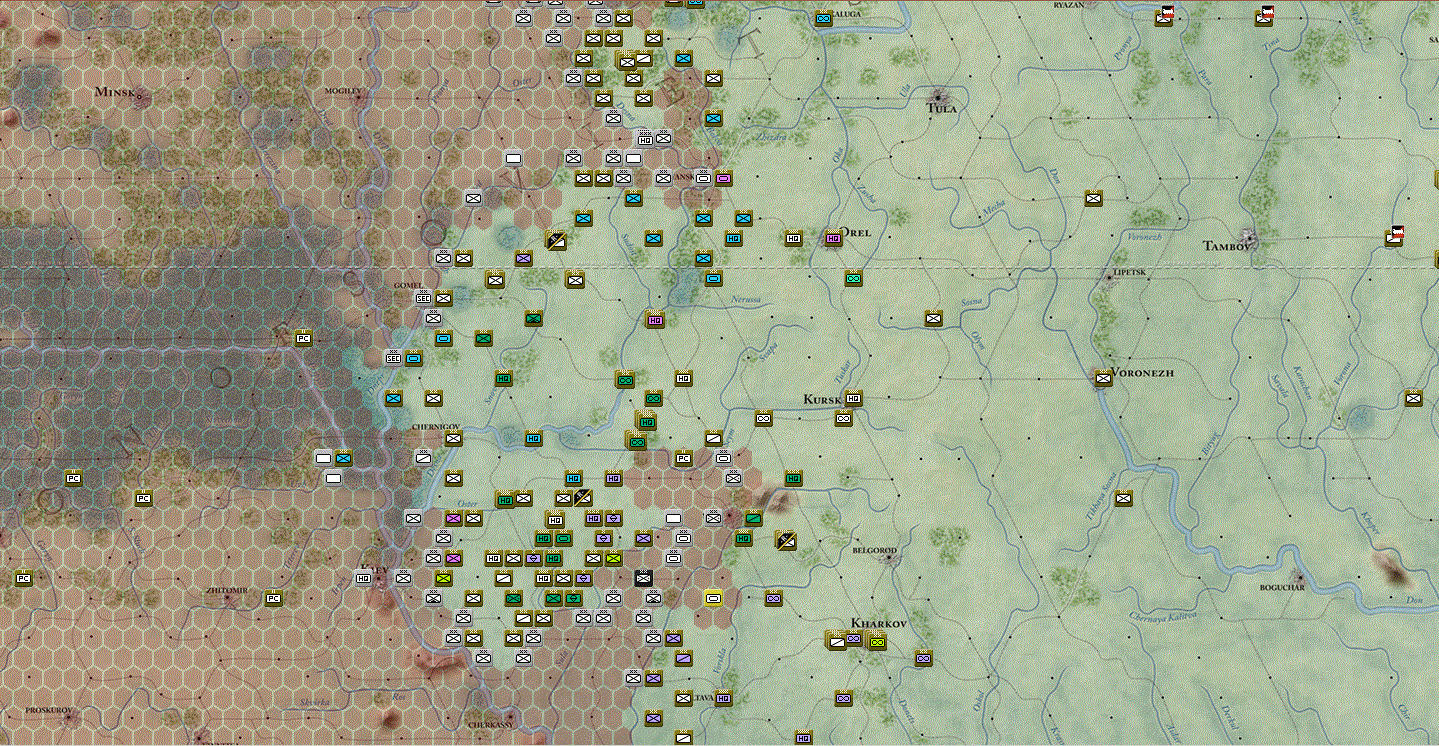The image size is (1439, 746).
Task: Click the Cherkassy town label
Action: click(x=491, y=724)
